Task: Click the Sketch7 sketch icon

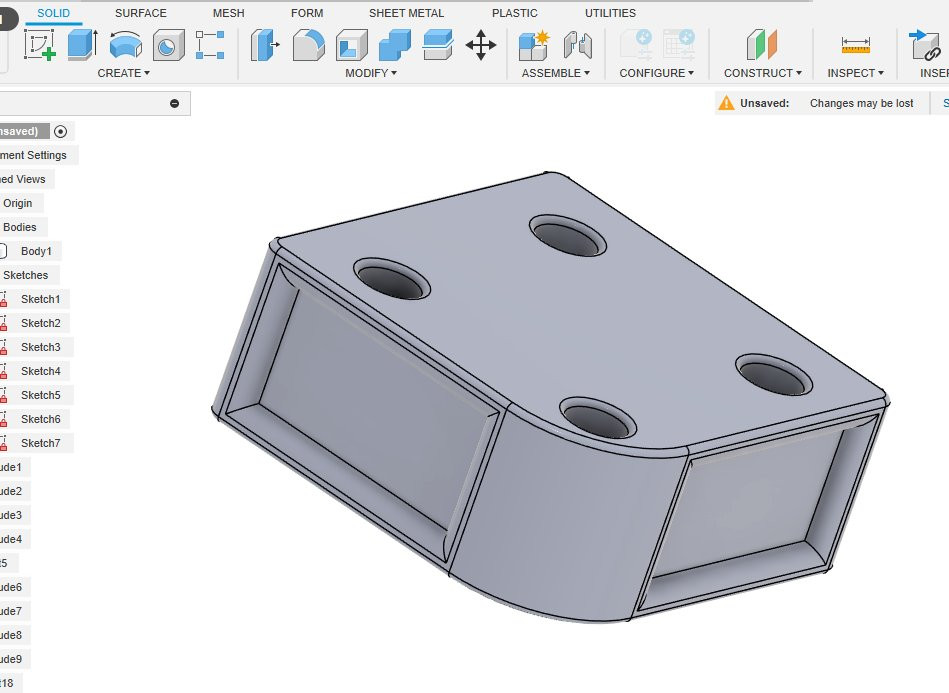Action: pyautogui.click(x=4, y=443)
